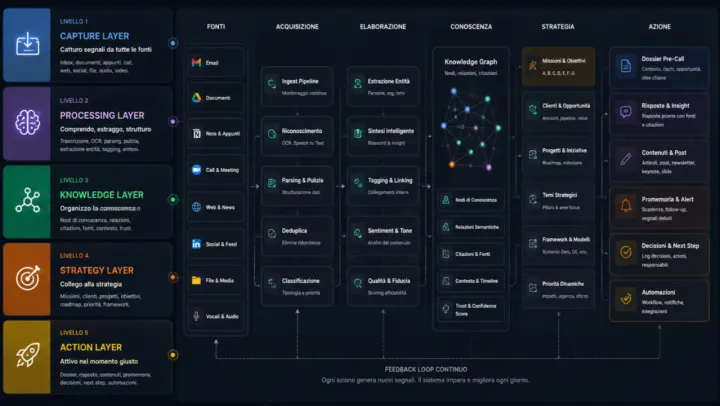Click the Contenuti & Post pencil icon

point(626,159)
